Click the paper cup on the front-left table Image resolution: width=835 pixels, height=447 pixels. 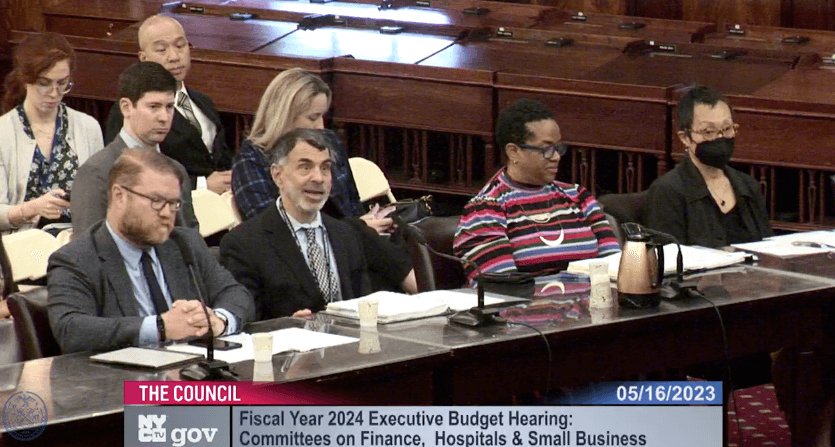(262, 346)
